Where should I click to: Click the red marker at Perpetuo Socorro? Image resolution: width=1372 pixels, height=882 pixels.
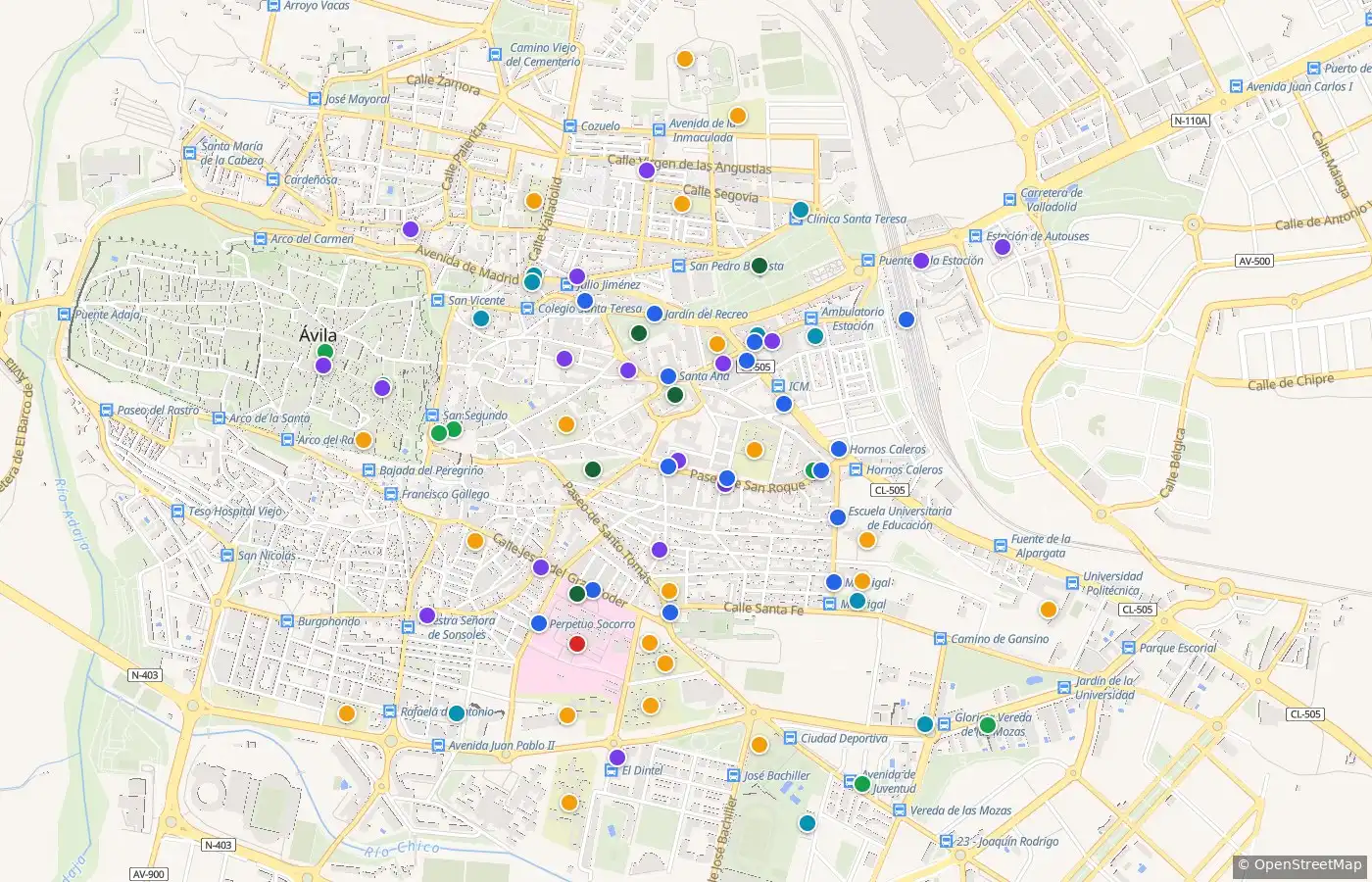(577, 644)
